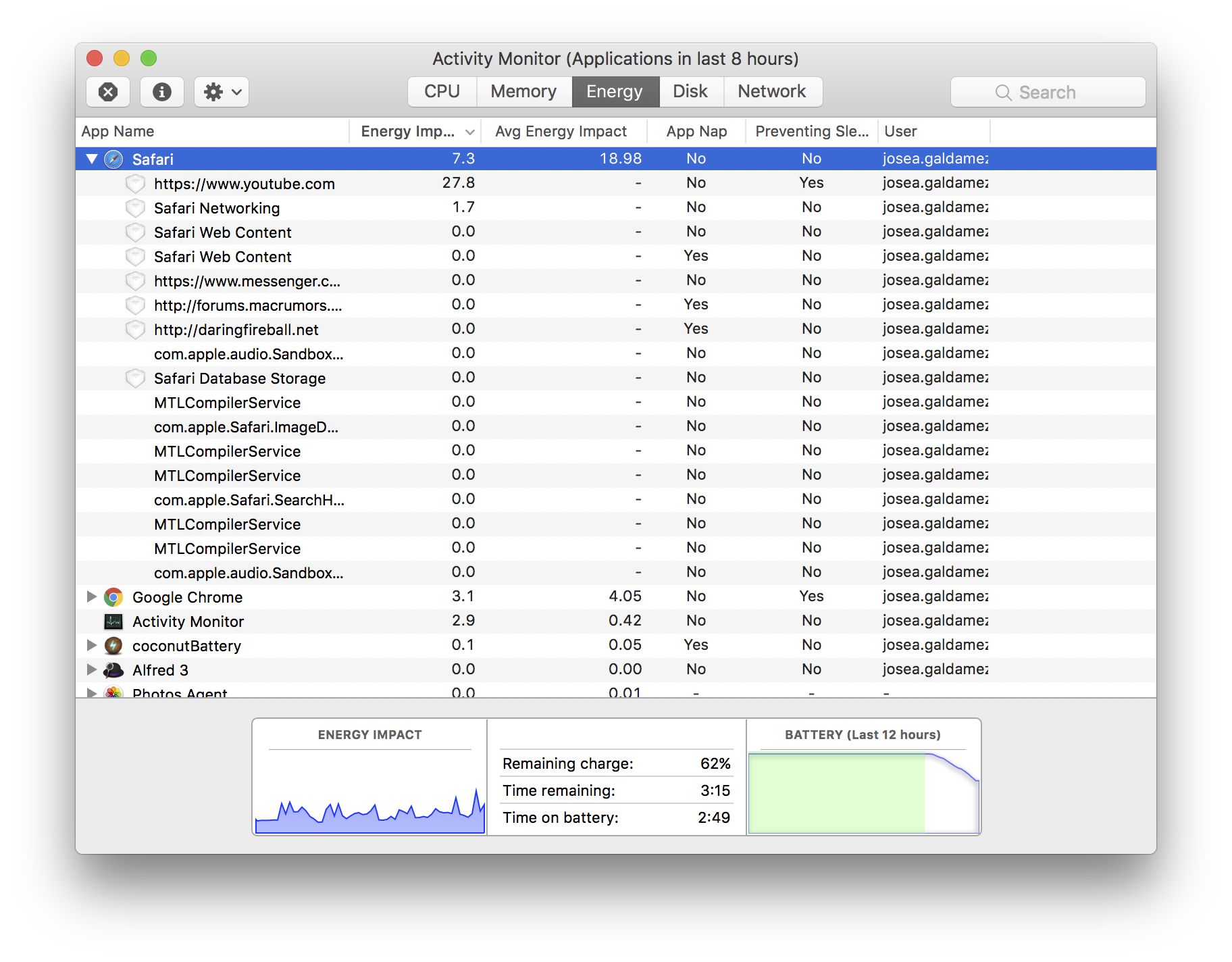Image resolution: width=1232 pixels, height=962 pixels.
Task: Select the Activity Monitor row
Action: (x=616, y=622)
